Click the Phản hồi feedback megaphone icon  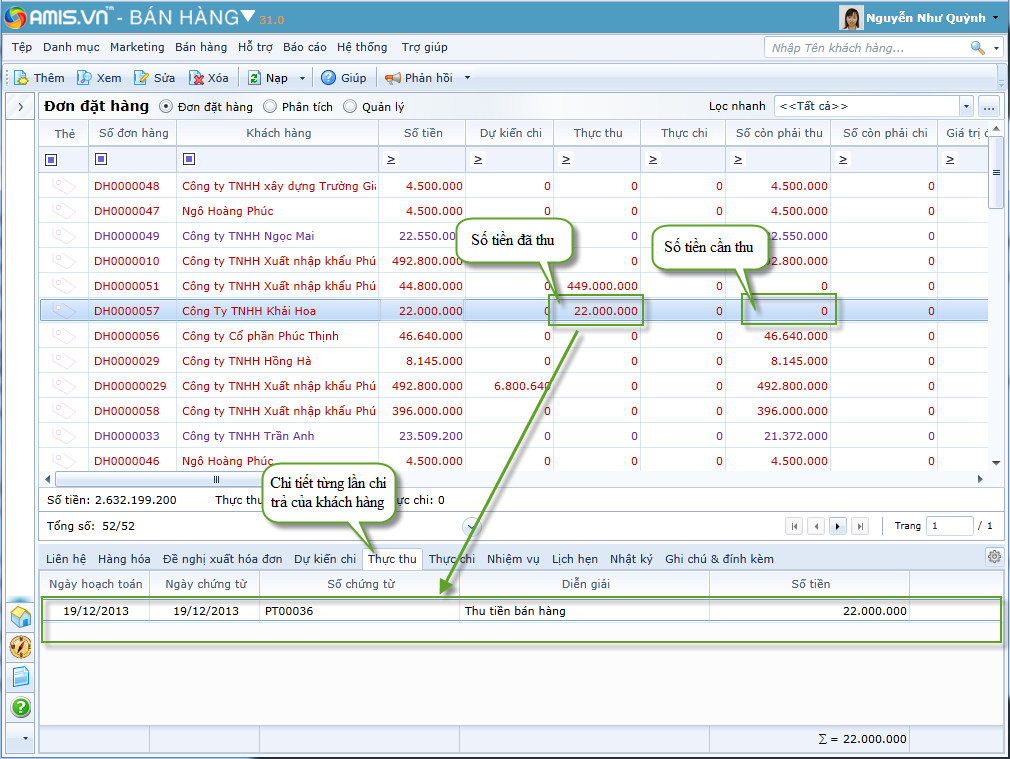pos(393,78)
